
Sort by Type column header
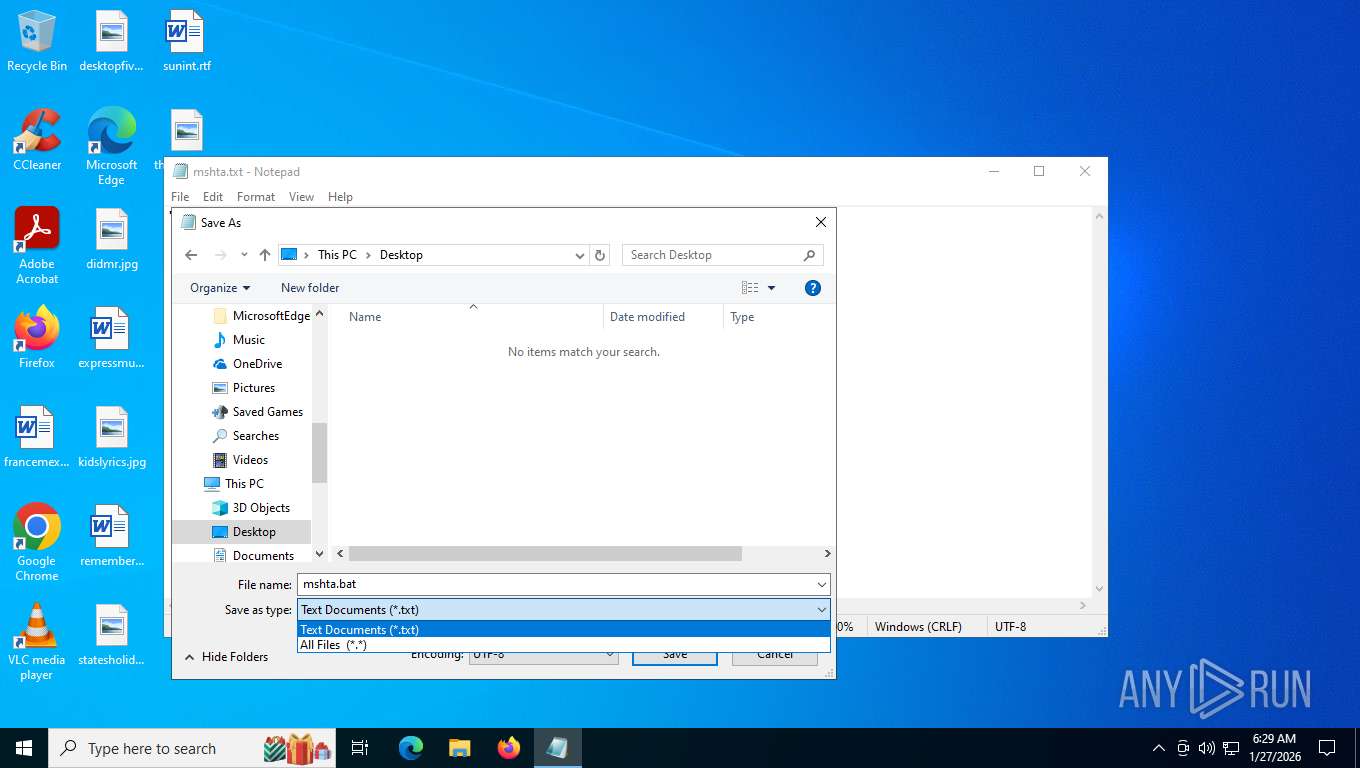click(x=742, y=317)
